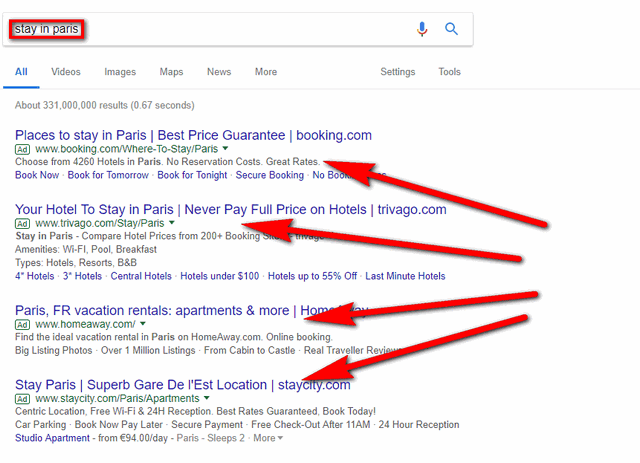Expand the More menu

[266, 72]
